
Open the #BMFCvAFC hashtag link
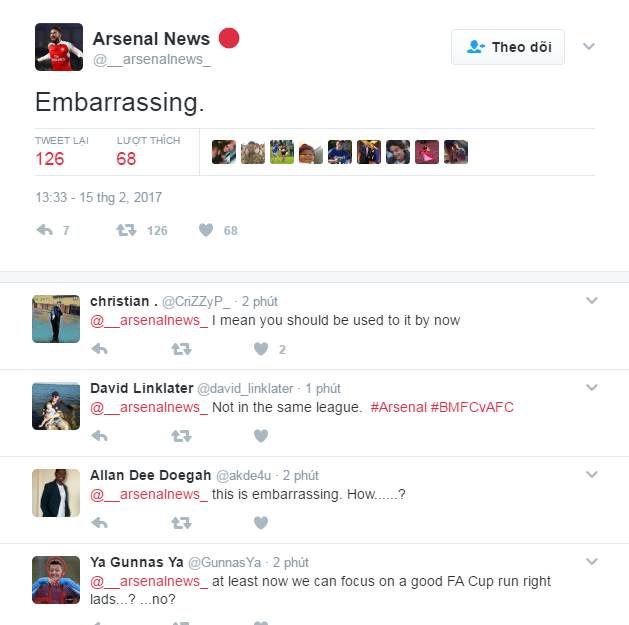tap(472, 408)
